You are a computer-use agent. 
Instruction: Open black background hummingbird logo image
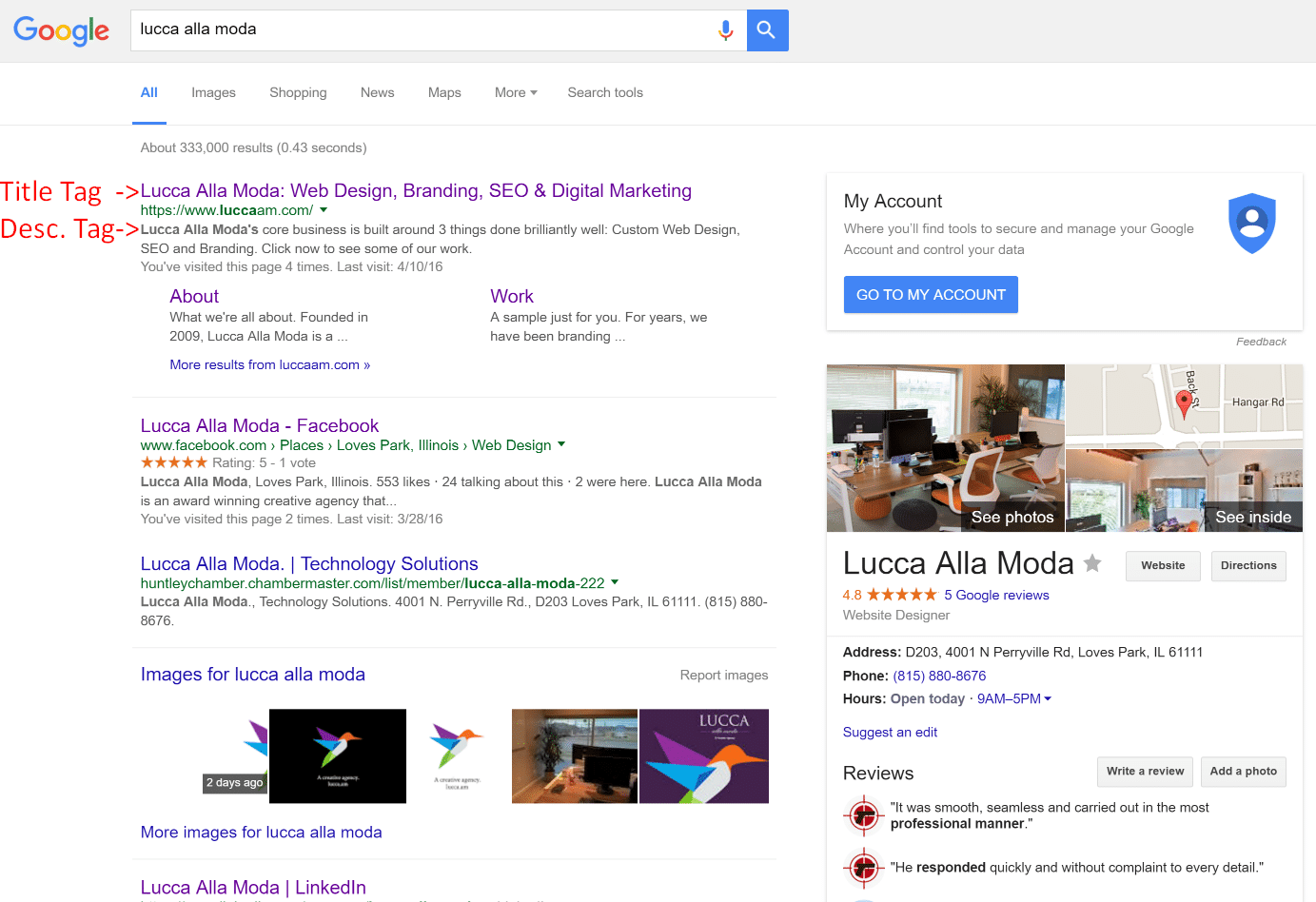coord(338,755)
